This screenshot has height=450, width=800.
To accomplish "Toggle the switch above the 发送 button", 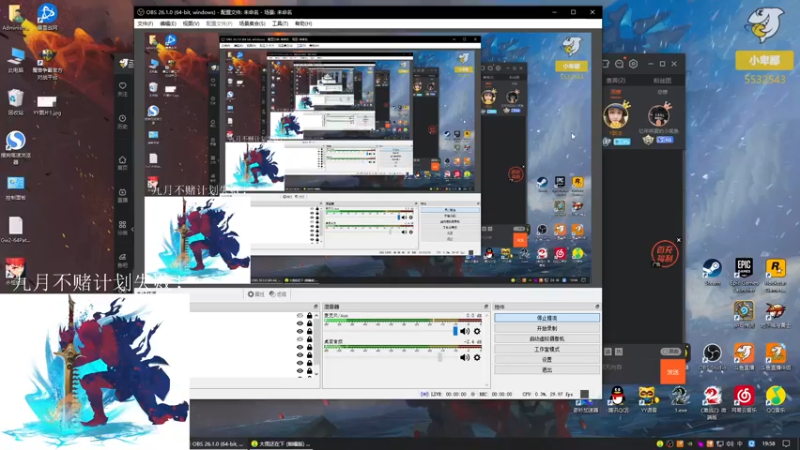I will pos(671,352).
